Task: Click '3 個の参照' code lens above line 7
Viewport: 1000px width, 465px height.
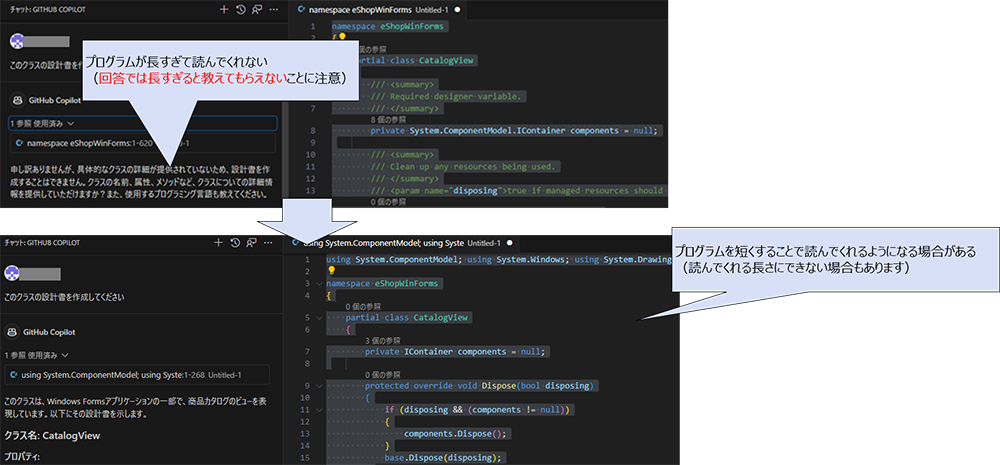Action: [385, 340]
